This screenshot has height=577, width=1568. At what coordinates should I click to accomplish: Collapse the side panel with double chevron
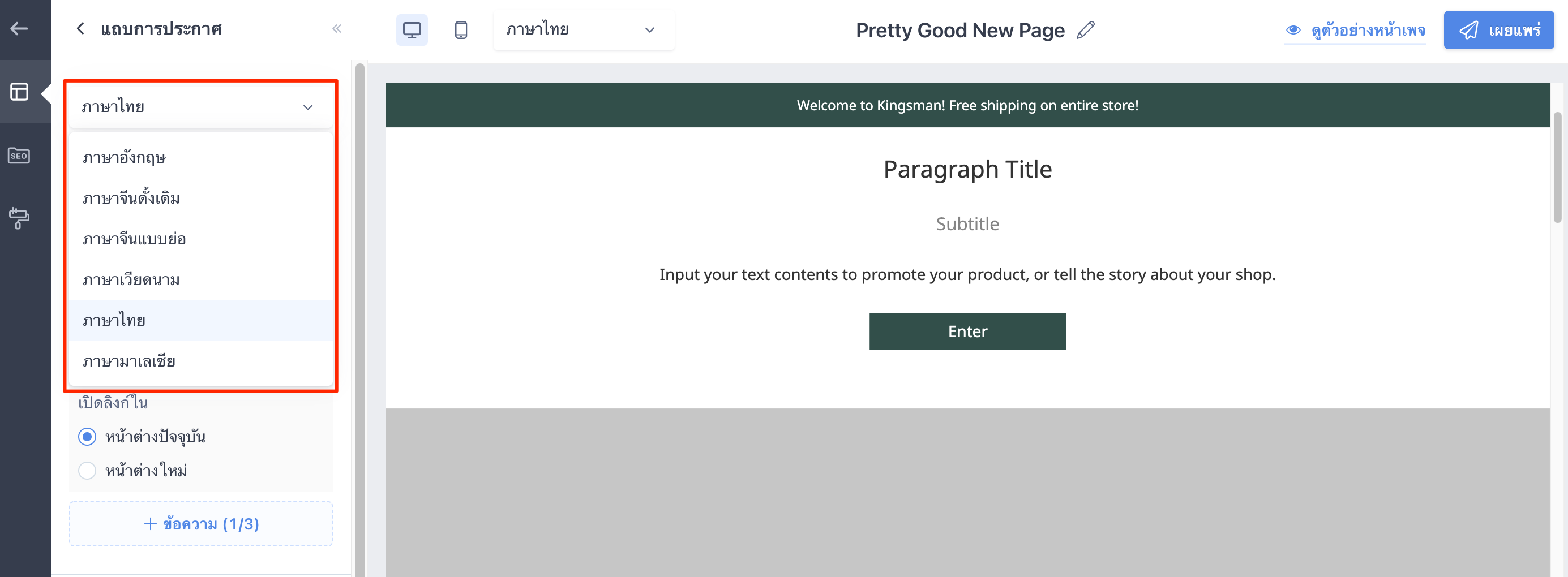[337, 29]
